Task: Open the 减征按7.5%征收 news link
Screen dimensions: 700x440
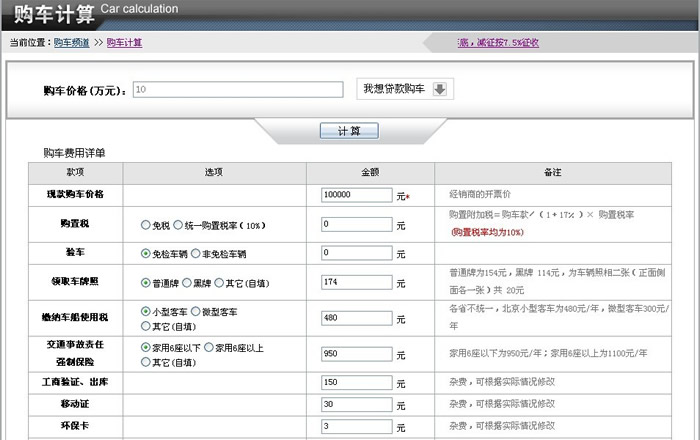Action: click(498, 42)
